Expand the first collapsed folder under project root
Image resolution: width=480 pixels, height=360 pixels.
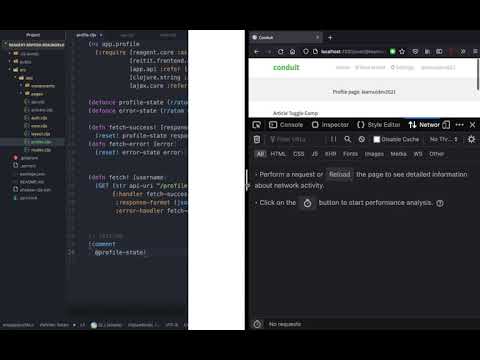10,53
